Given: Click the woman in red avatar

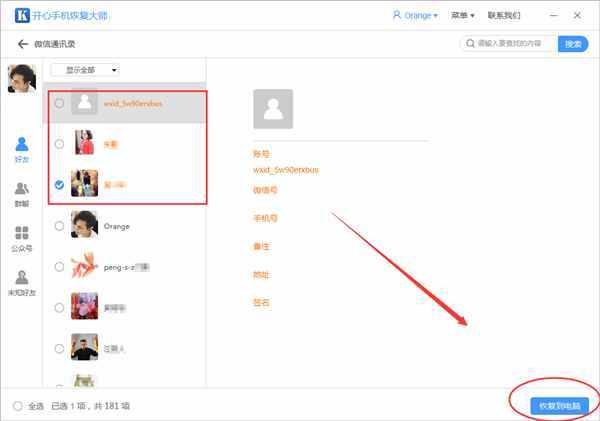Looking at the screenshot, I should tap(85, 142).
